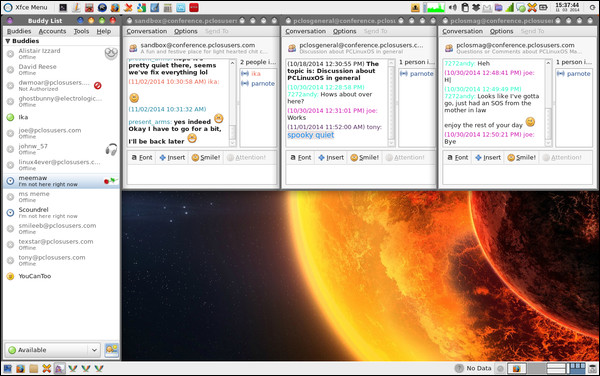The width and height of the screenshot is (600, 376).
Task: Click Font button in pclosgeneral chat
Action: pyautogui.click(x=300, y=157)
